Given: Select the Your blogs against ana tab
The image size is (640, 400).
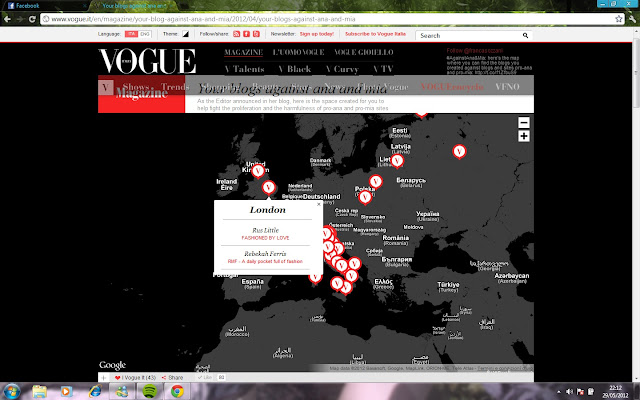Looking at the screenshot, I should [134, 6].
